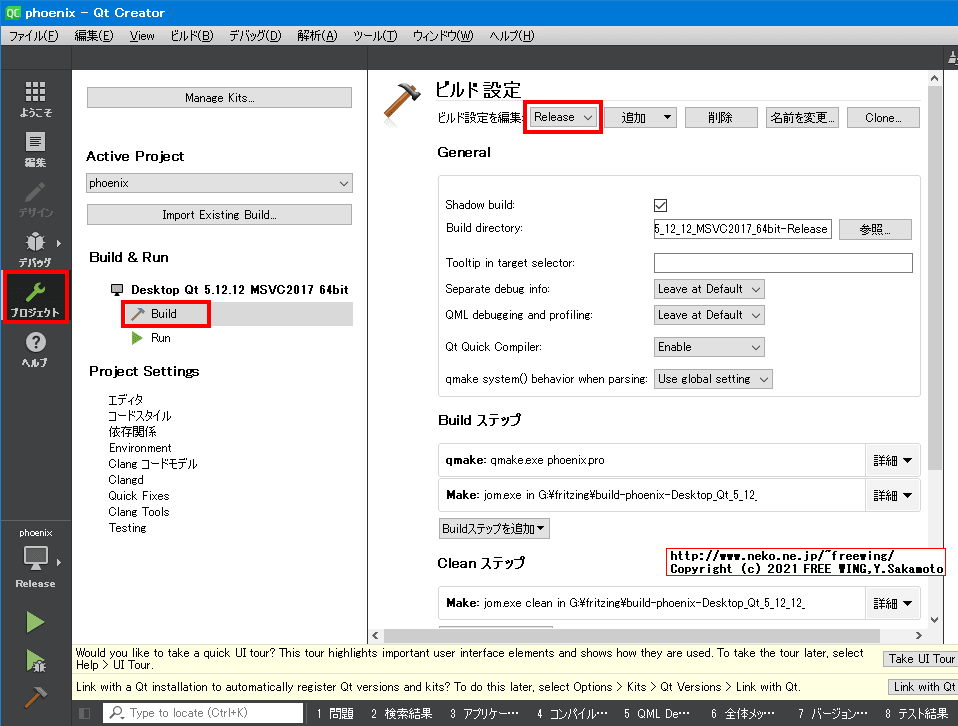Open the Release build configuration dropdown
Viewport: 958px width, 726px height.
tap(562, 117)
